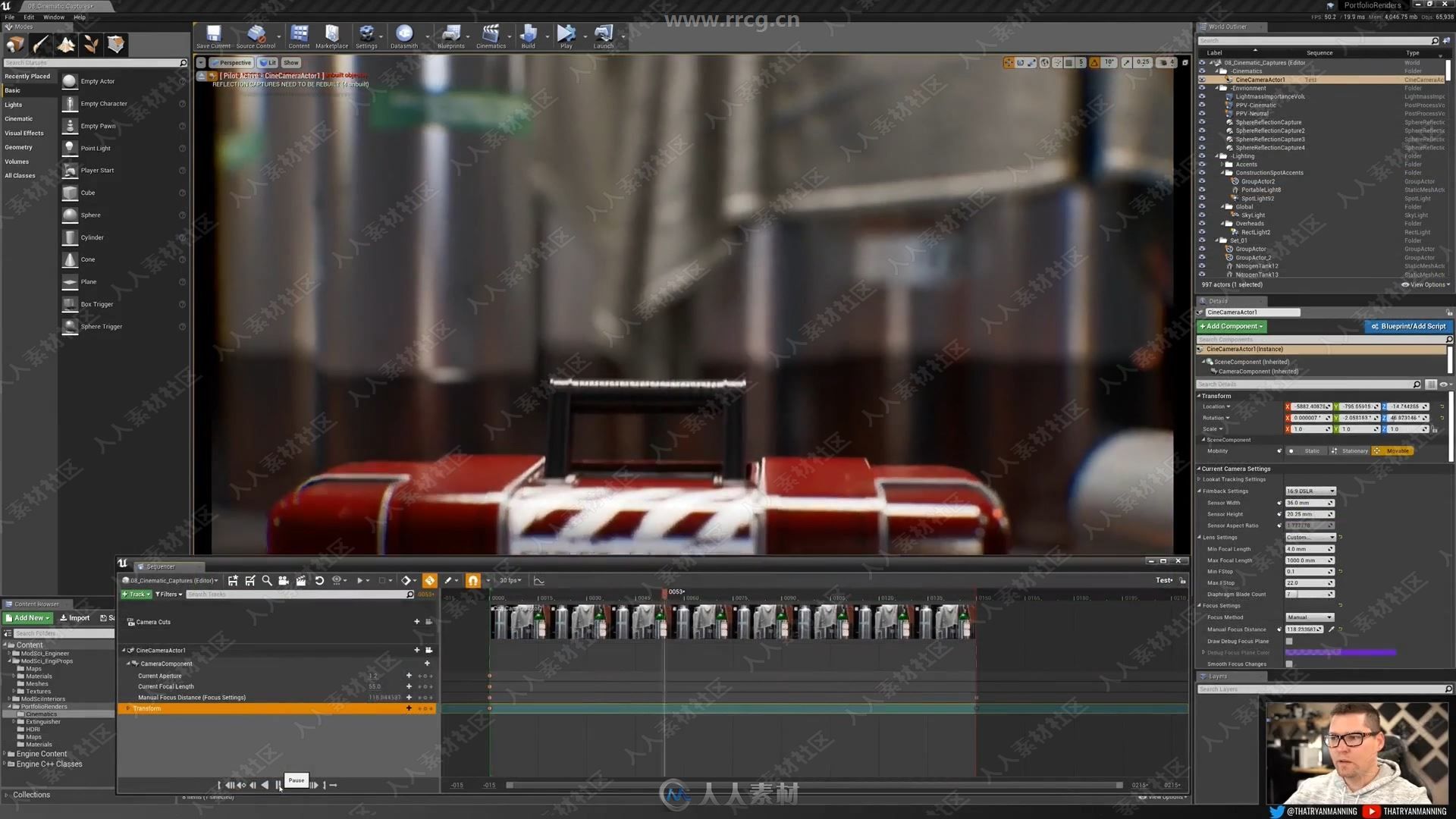The height and width of the screenshot is (819, 1456).
Task: Expand the Transform track in Sequencer
Action: pos(128,709)
